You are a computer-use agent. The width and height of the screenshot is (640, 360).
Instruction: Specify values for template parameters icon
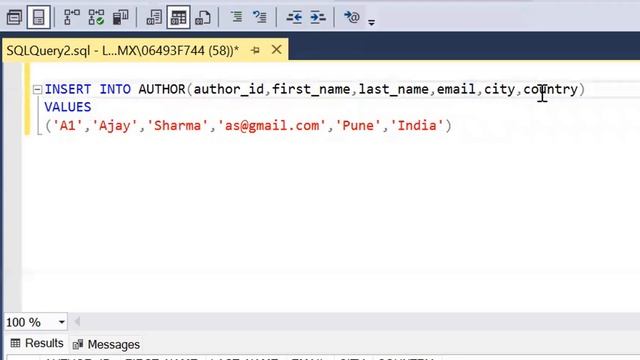tap(351, 17)
